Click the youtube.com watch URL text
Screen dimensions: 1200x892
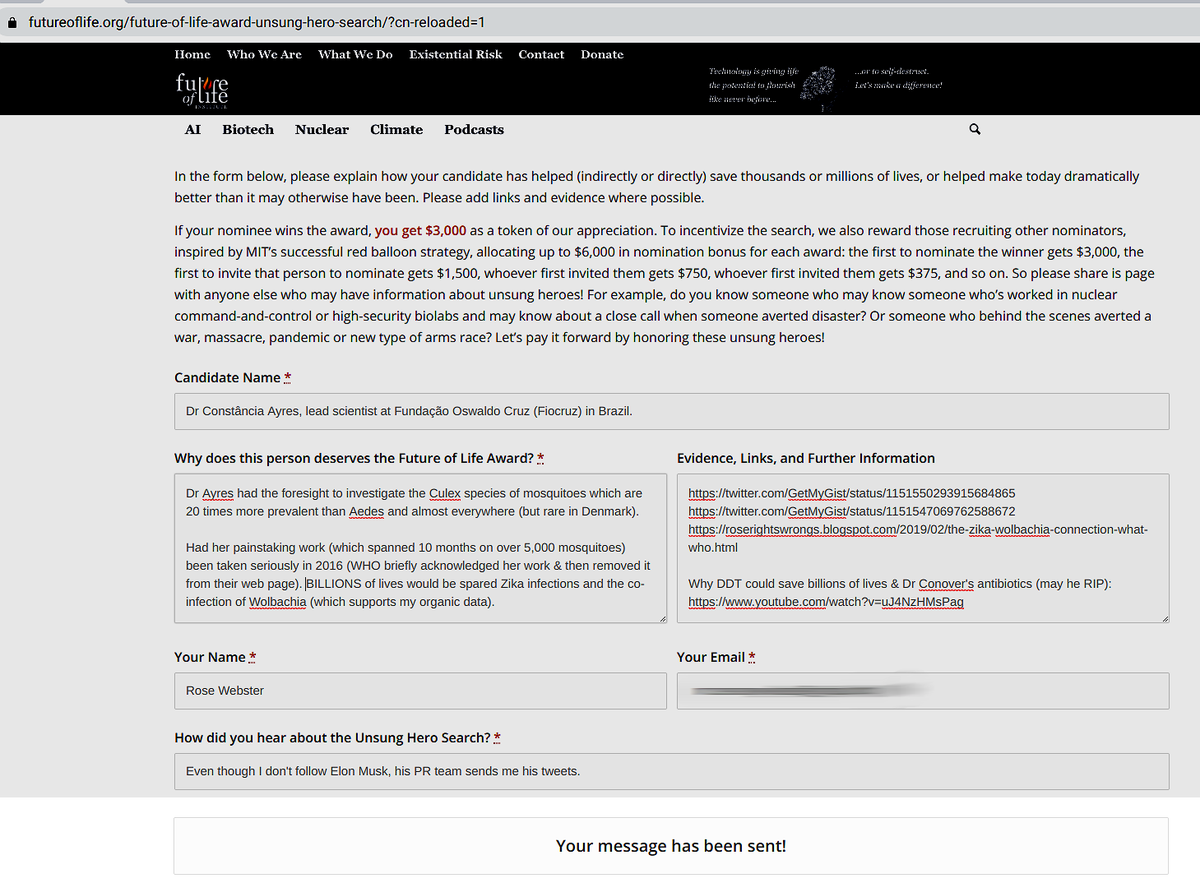pyautogui.click(x=826, y=602)
